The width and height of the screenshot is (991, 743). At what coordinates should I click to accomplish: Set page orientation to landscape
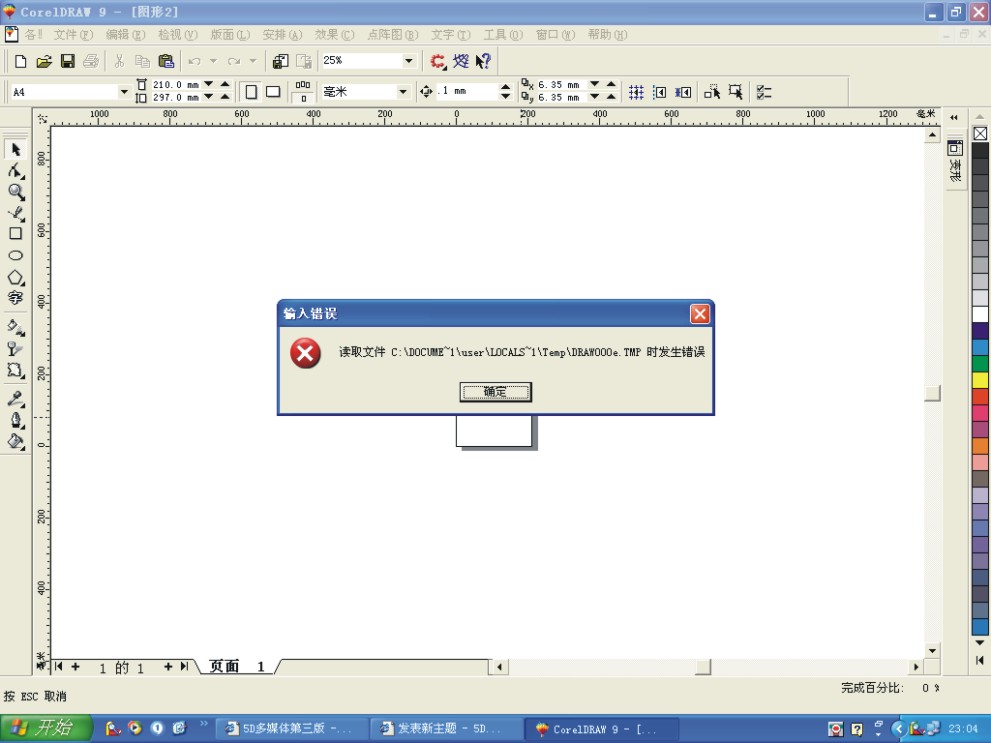click(x=273, y=92)
